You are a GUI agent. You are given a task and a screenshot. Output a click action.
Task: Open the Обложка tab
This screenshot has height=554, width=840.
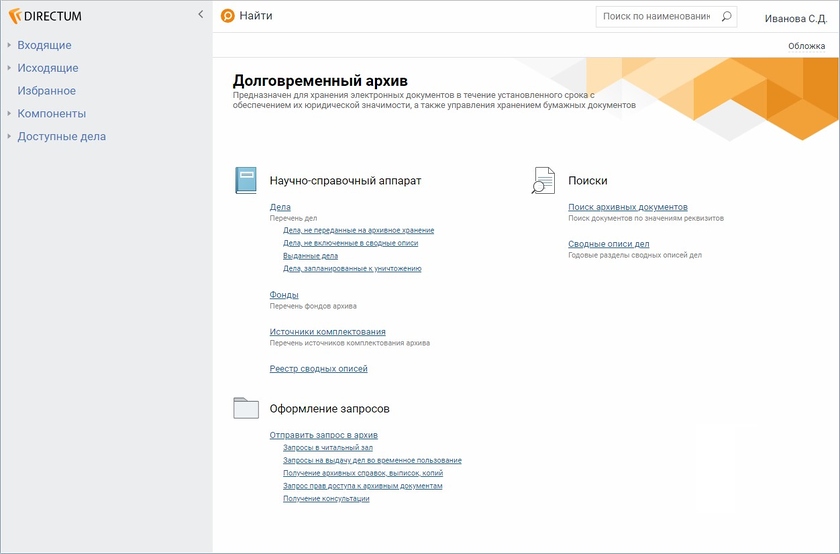pos(806,46)
